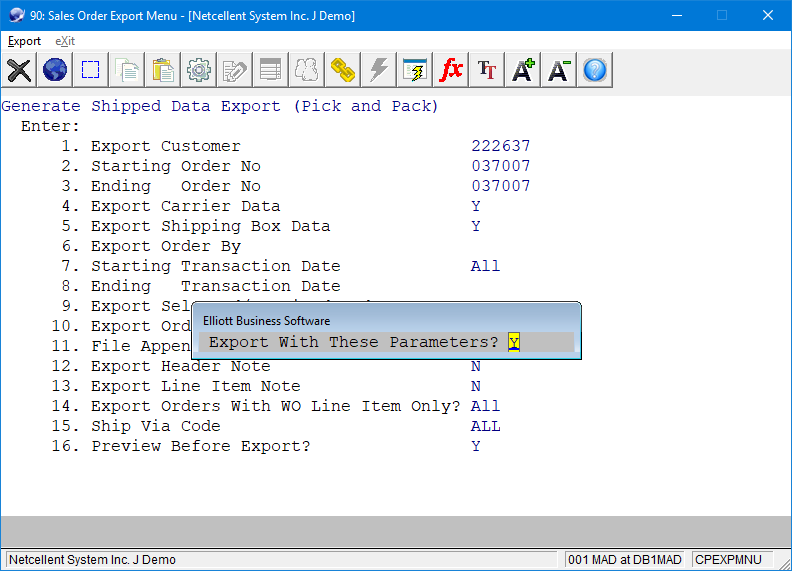The height and width of the screenshot is (571, 792).
Task: Click Export Customer value 222637
Action: click(501, 146)
